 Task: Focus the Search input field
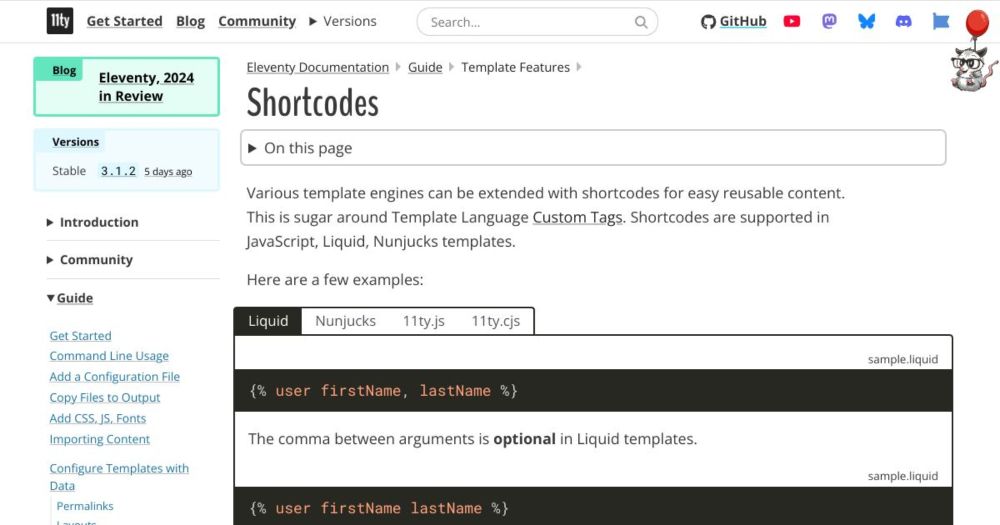tap(537, 22)
